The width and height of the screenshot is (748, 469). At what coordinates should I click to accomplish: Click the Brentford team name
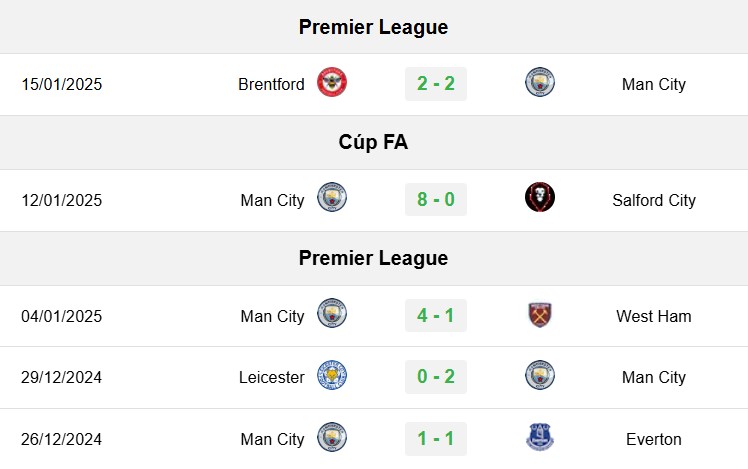point(271,84)
